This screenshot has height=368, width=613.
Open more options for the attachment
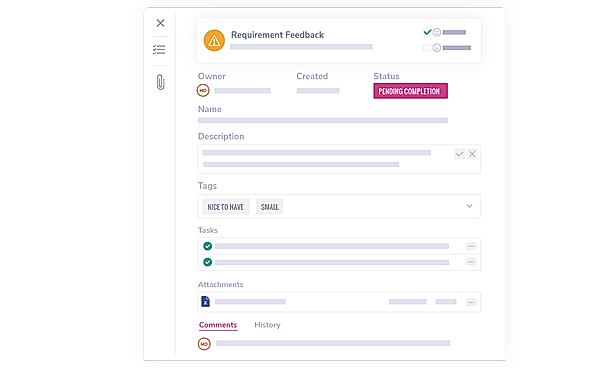(x=471, y=302)
